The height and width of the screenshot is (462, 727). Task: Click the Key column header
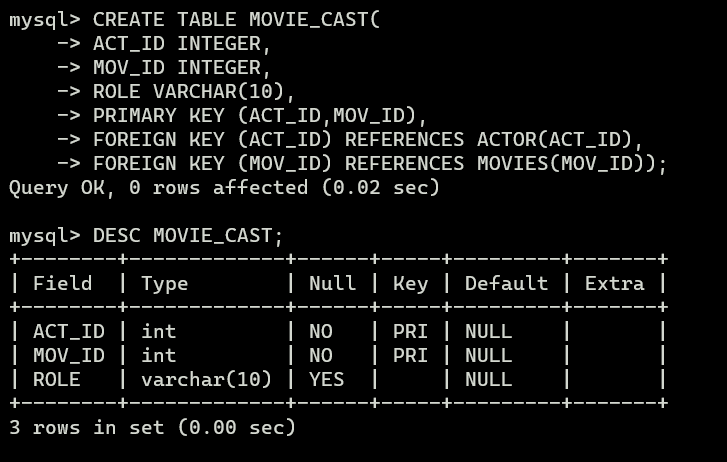410,284
